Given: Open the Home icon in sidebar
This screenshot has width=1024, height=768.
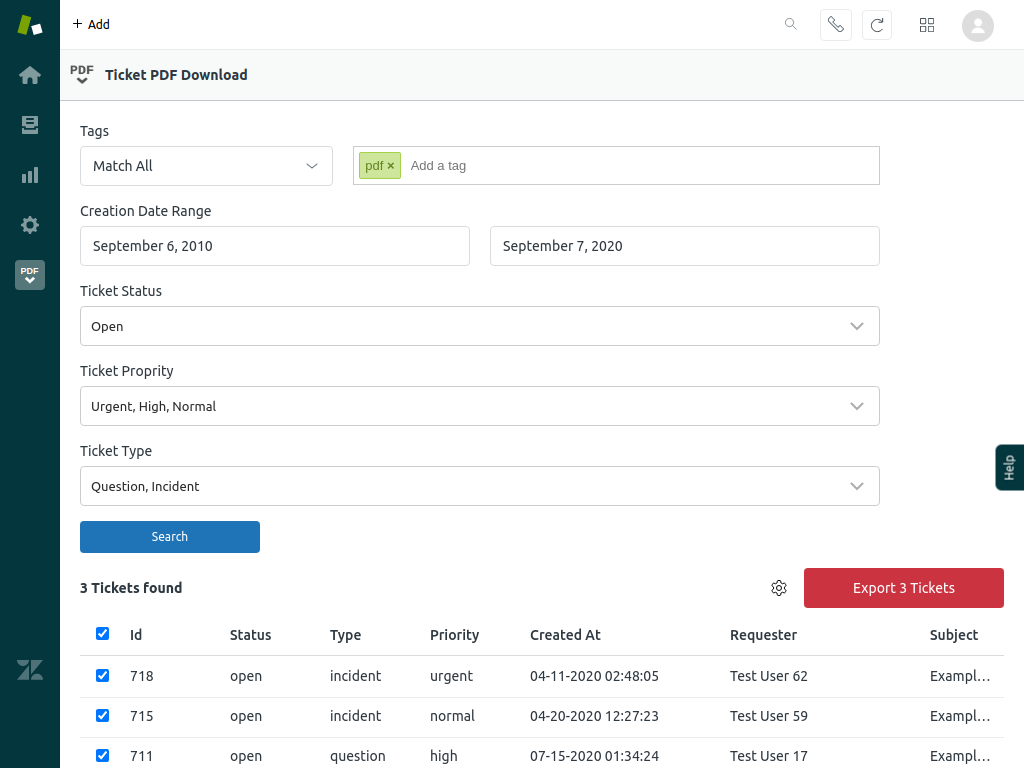Looking at the screenshot, I should pyautogui.click(x=30, y=75).
